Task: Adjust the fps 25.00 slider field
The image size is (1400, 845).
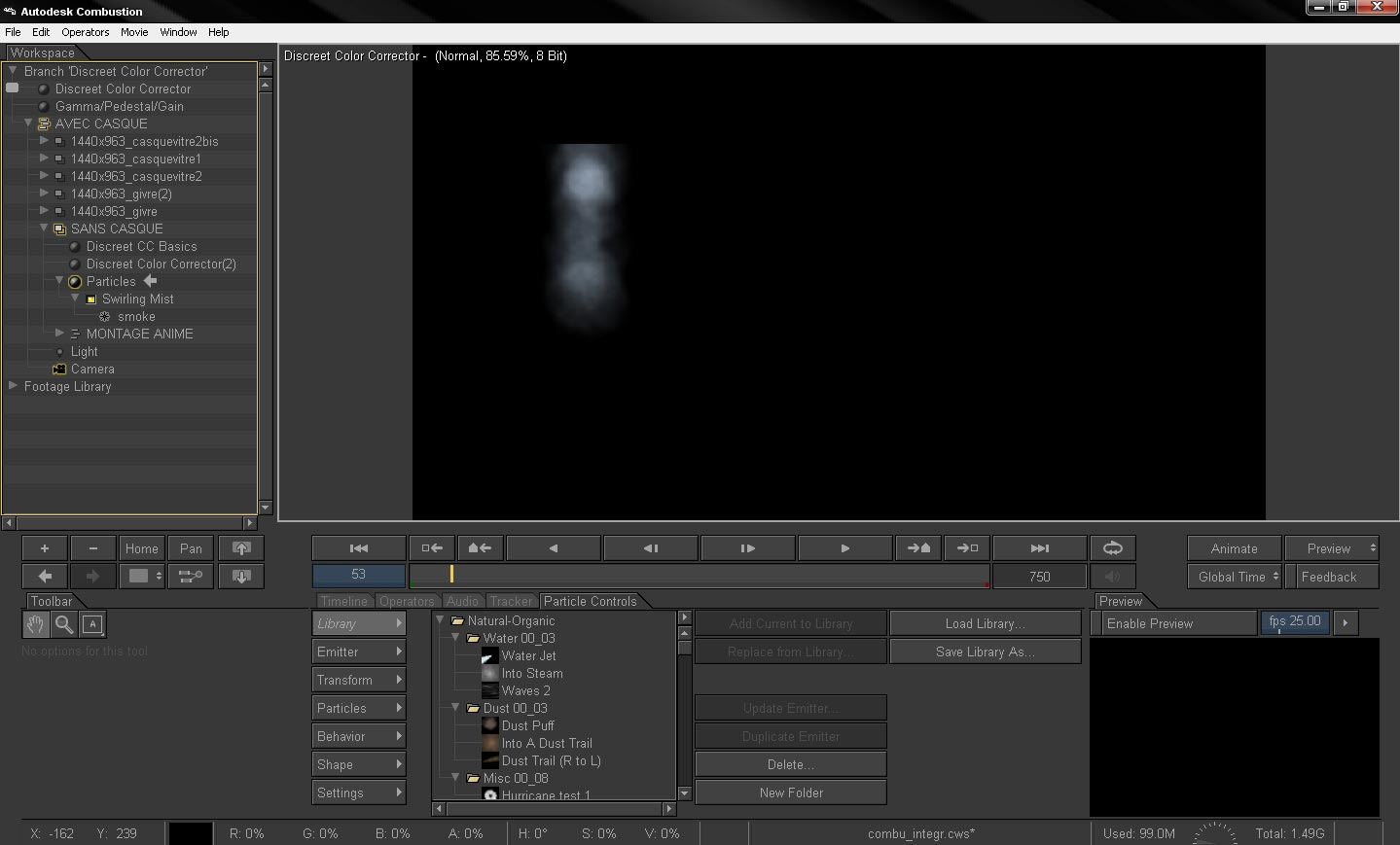Action: point(1295,622)
